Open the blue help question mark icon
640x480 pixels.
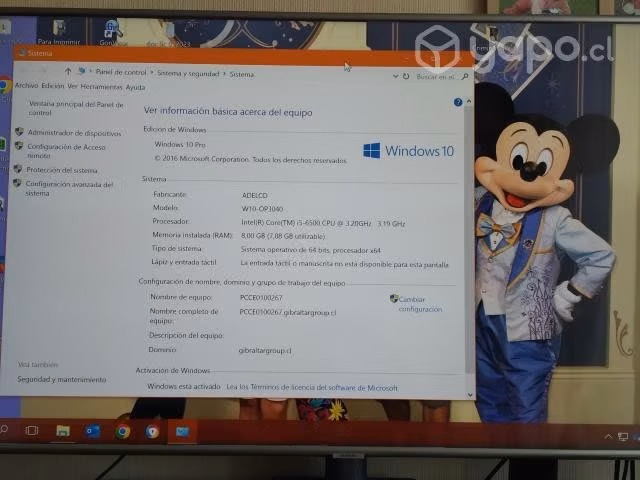point(458,102)
